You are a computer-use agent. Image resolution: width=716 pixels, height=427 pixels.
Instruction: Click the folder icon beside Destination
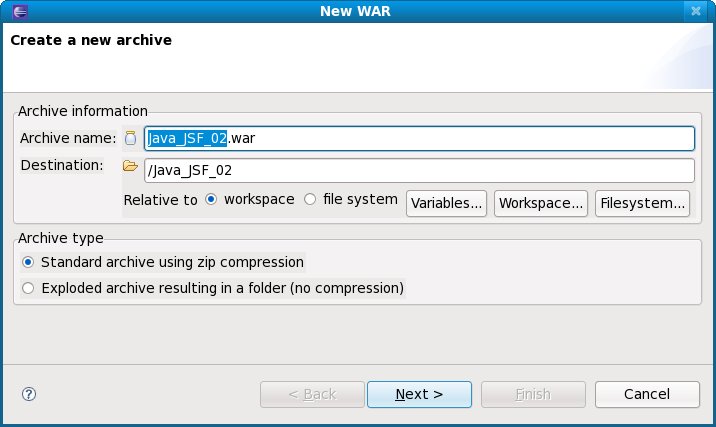coord(130,166)
